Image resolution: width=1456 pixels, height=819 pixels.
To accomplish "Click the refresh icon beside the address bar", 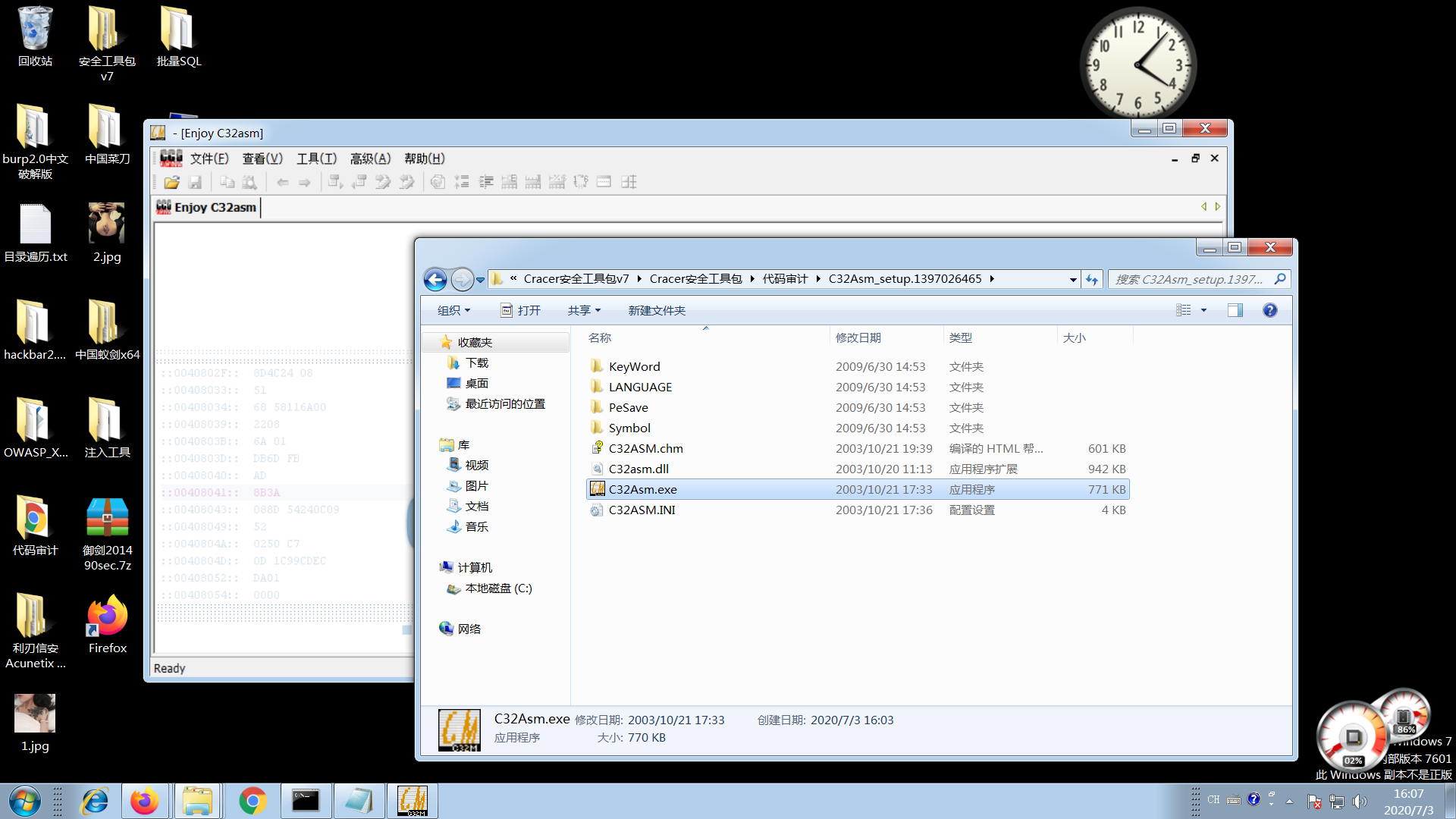I will coord(1091,280).
